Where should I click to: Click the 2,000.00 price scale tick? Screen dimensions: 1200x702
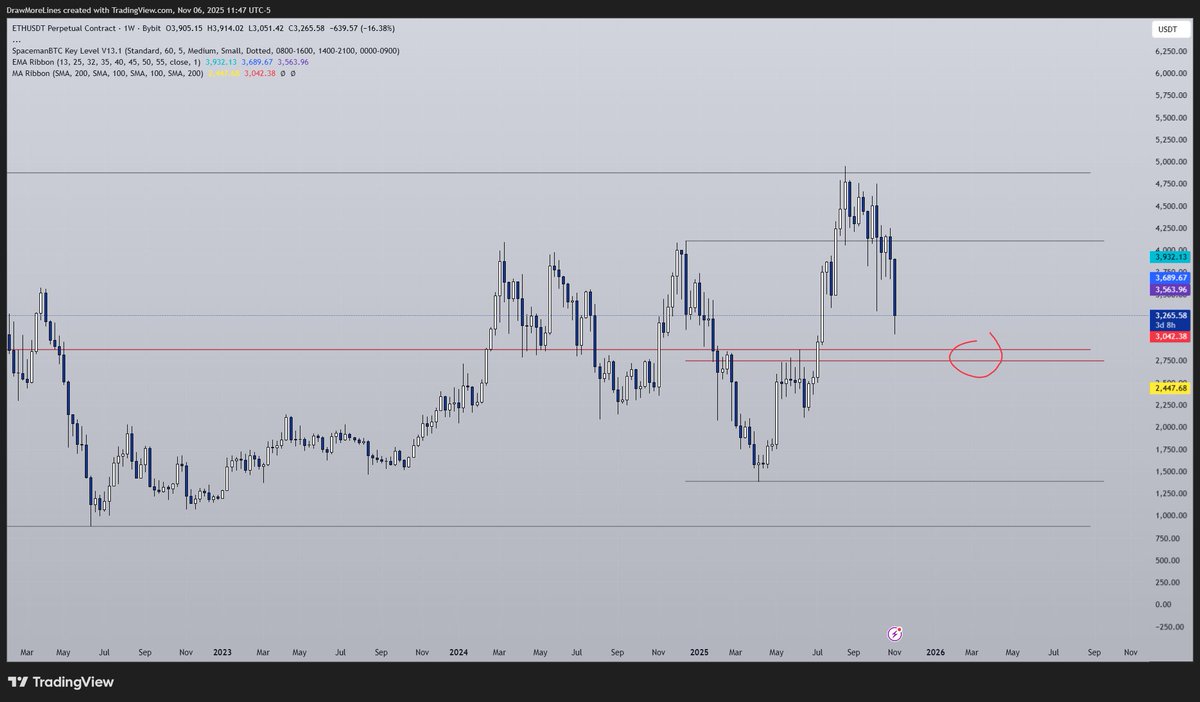coord(1169,427)
